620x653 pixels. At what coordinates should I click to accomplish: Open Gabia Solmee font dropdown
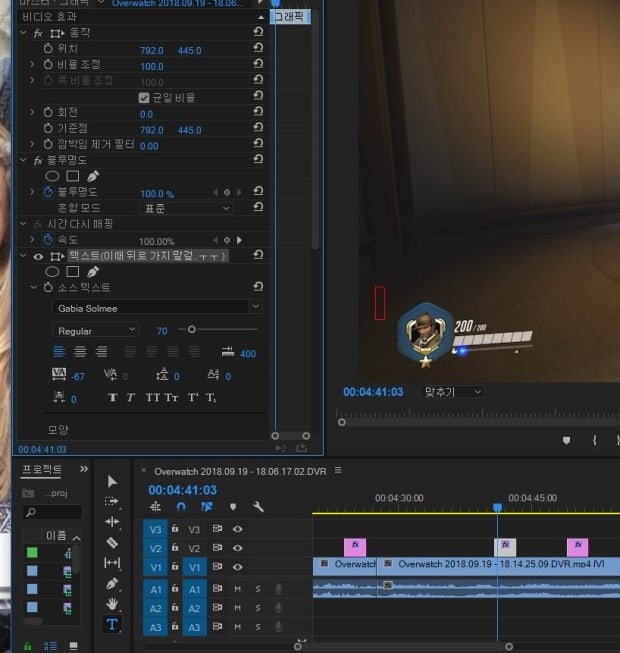pyautogui.click(x=256, y=307)
